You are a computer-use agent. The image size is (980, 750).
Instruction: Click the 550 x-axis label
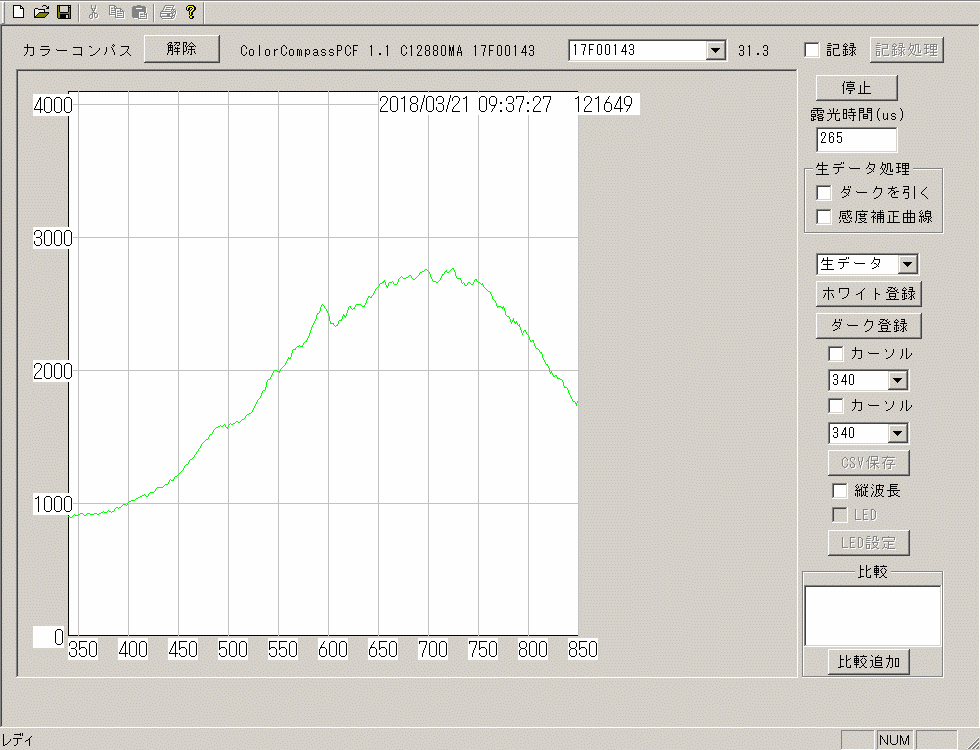[x=283, y=649]
